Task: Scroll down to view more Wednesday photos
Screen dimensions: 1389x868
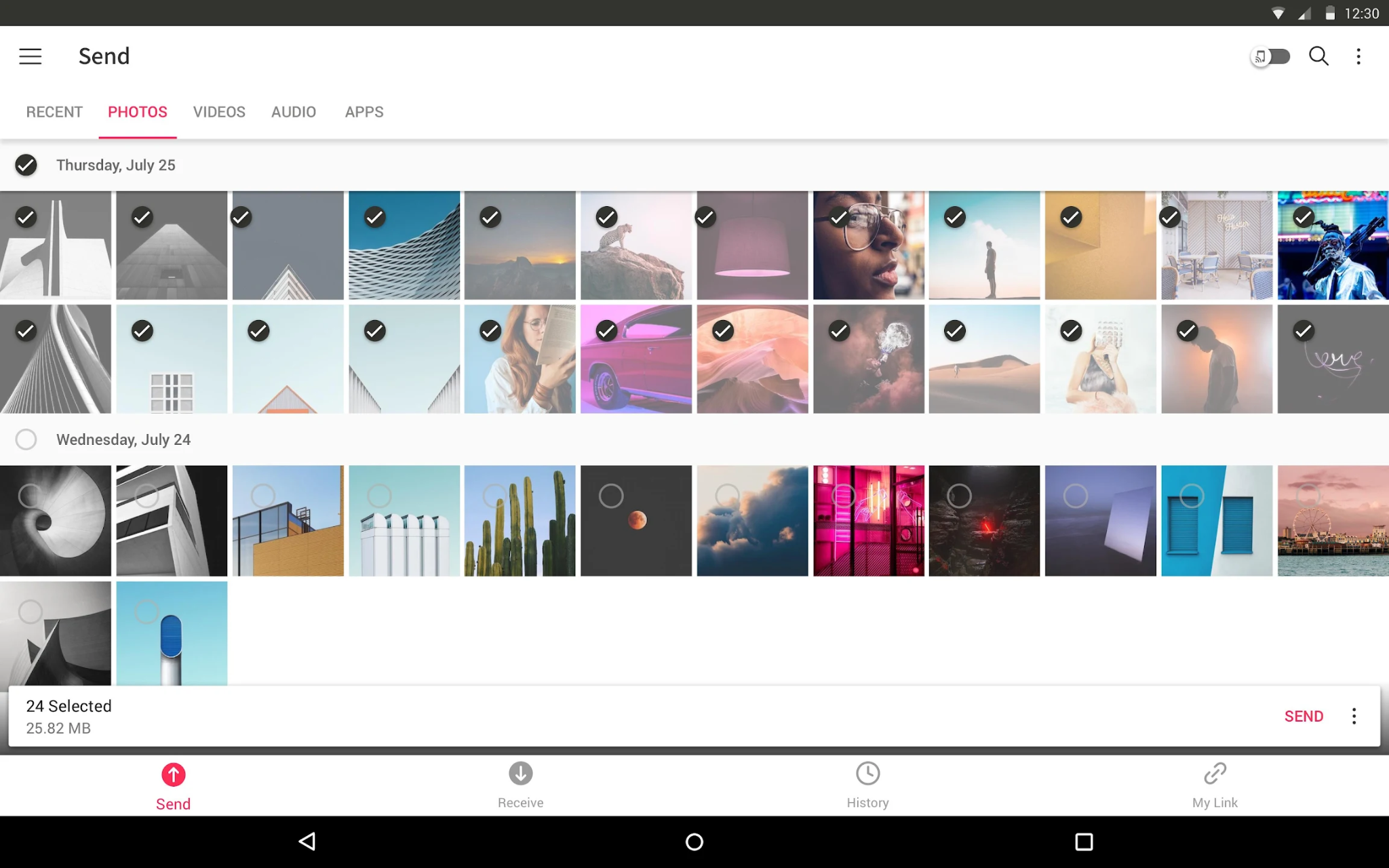Action: pyautogui.click(x=694, y=520)
